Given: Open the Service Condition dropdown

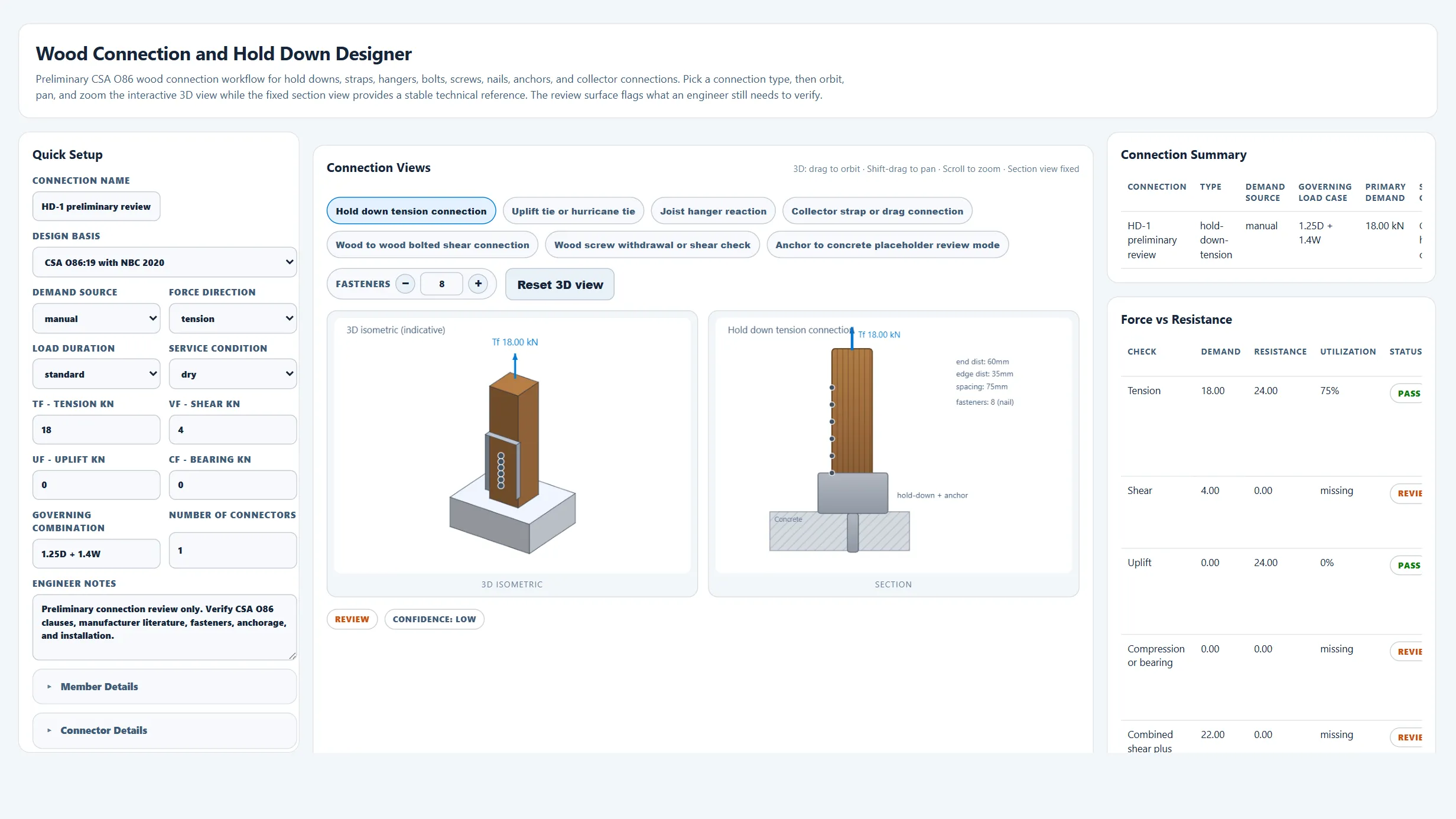Looking at the screenshot, I should (x=233, y=374).
